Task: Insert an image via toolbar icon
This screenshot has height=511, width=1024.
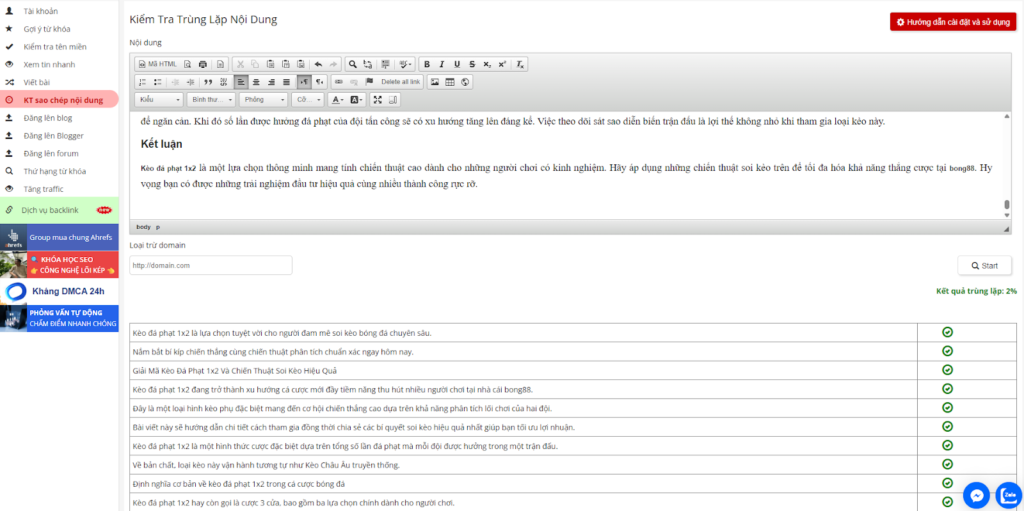Action: tap(433, 82)
